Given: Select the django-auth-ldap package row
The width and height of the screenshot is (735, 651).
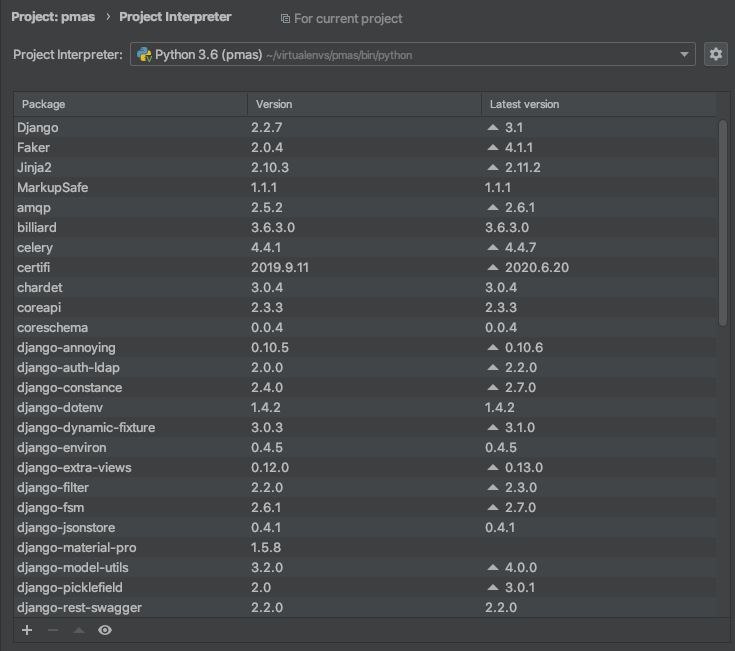Looking at the screenshot, I should (x=365, y=367).
